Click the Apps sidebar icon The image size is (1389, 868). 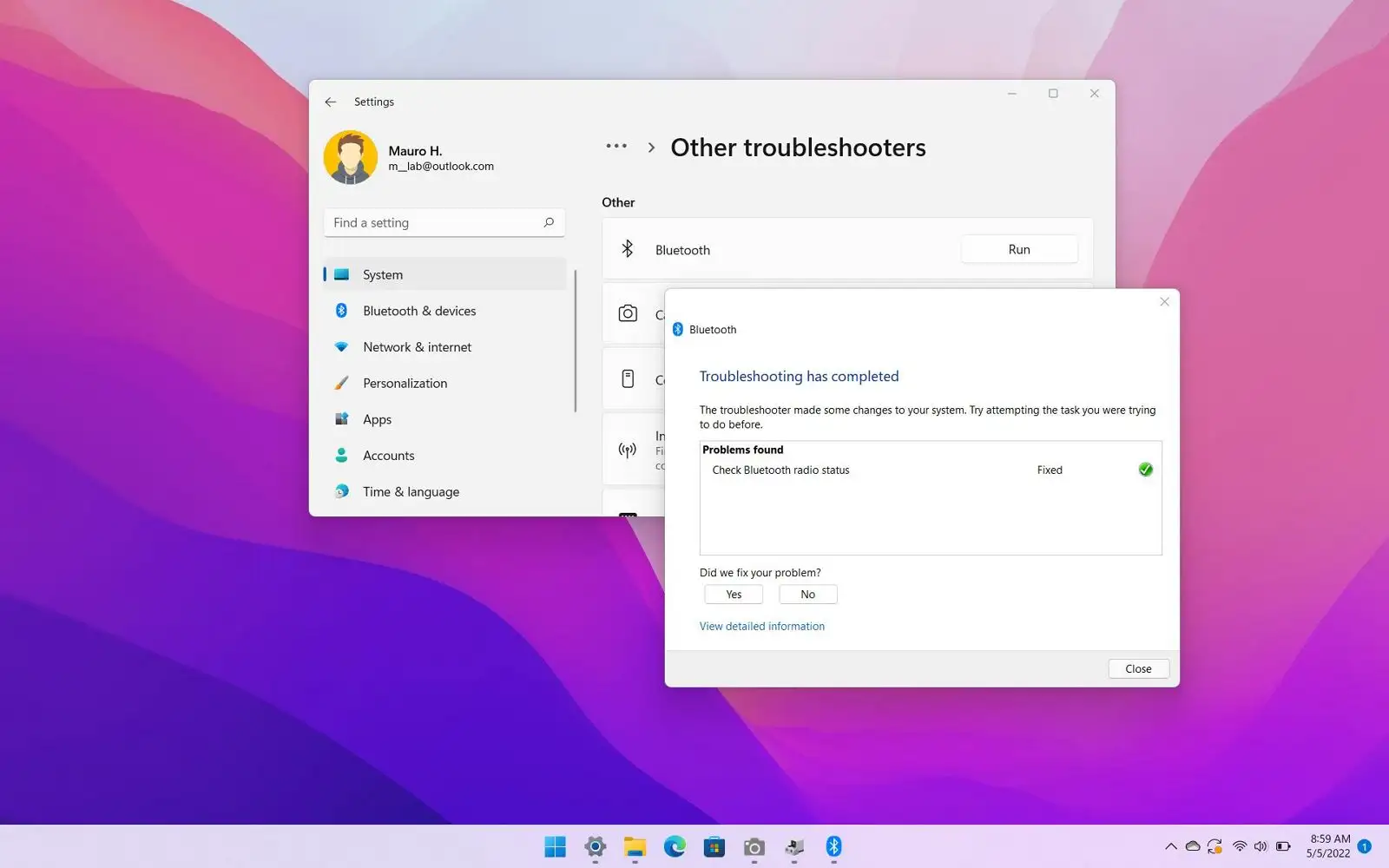pyautogui.click(x=341, y=419)
